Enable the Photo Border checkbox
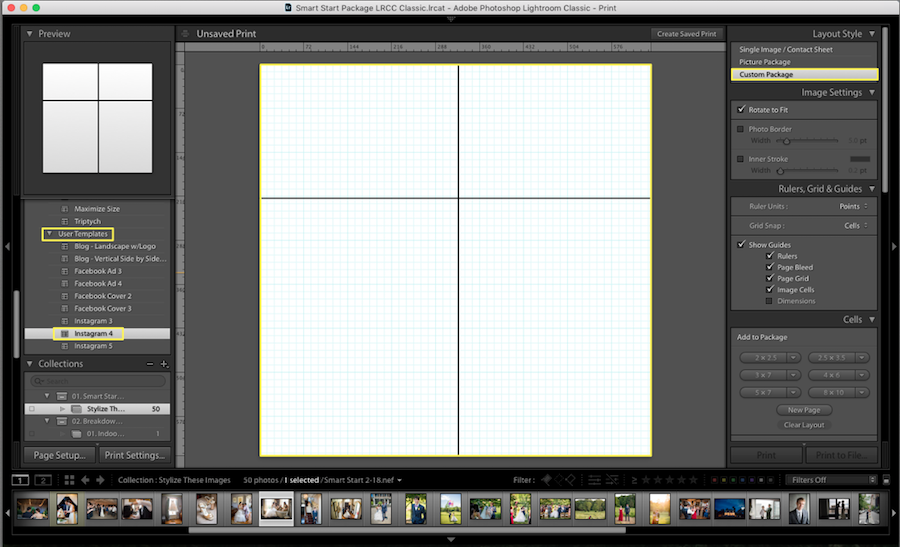 tap(741, 129)
